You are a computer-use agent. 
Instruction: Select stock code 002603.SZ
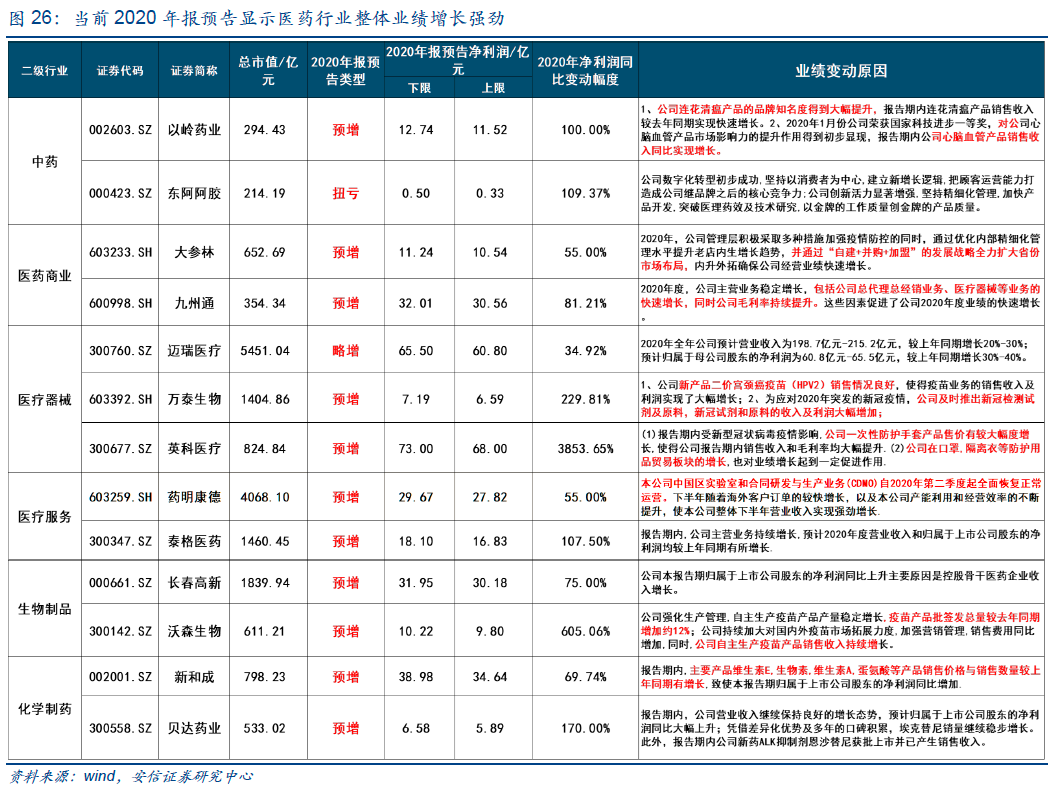(x=120, y=130)
